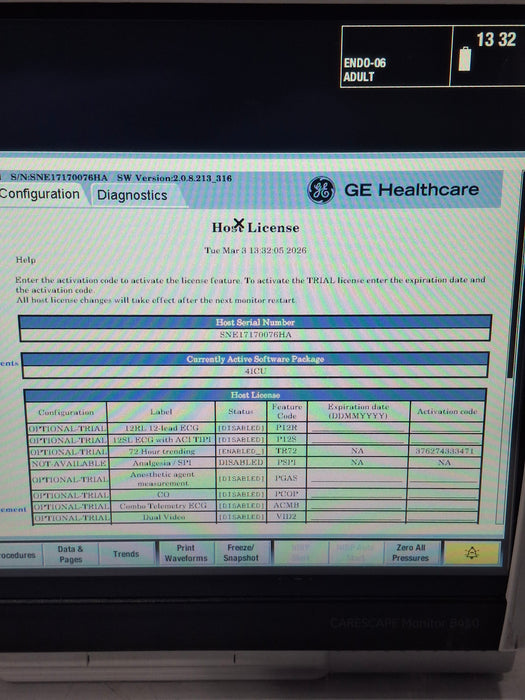Change the status selector for Combo Telemetry ECG
Screen dimensions: 525x700
(x=241, y=506)
